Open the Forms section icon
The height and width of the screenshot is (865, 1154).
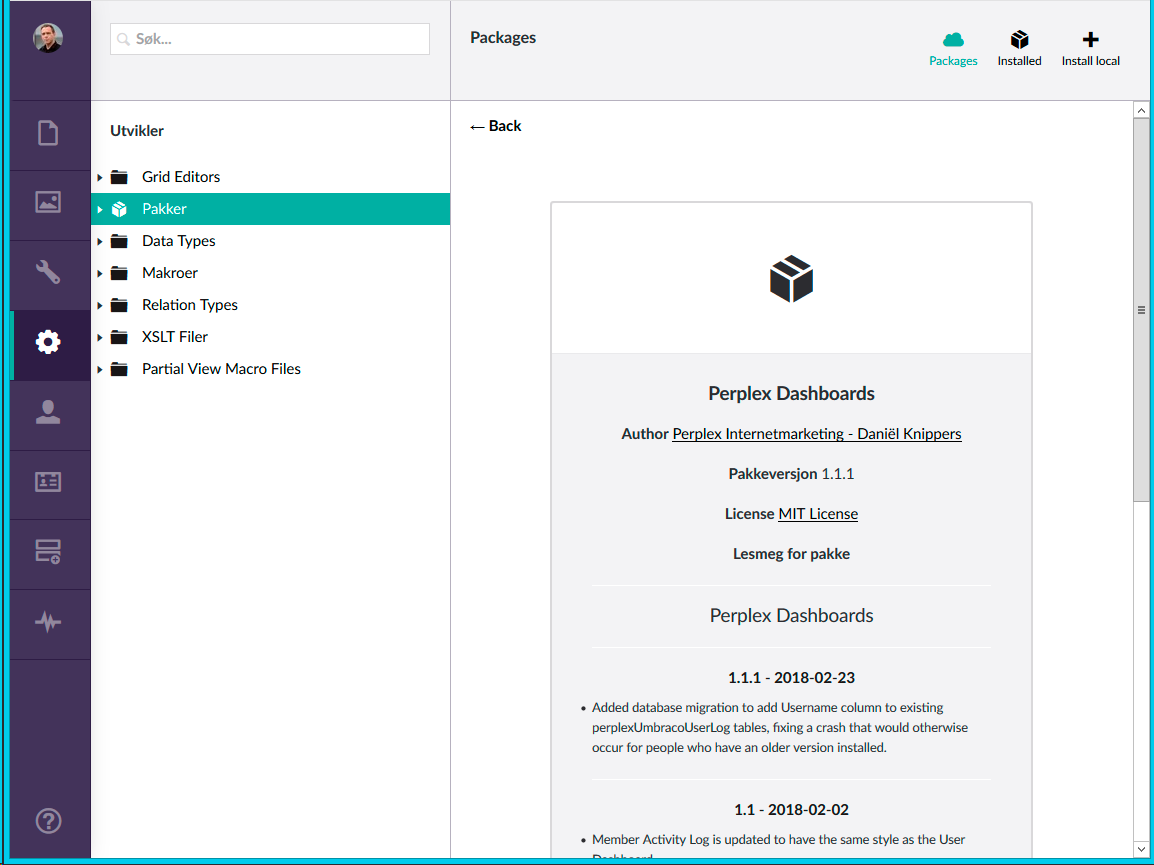point(48,552)
